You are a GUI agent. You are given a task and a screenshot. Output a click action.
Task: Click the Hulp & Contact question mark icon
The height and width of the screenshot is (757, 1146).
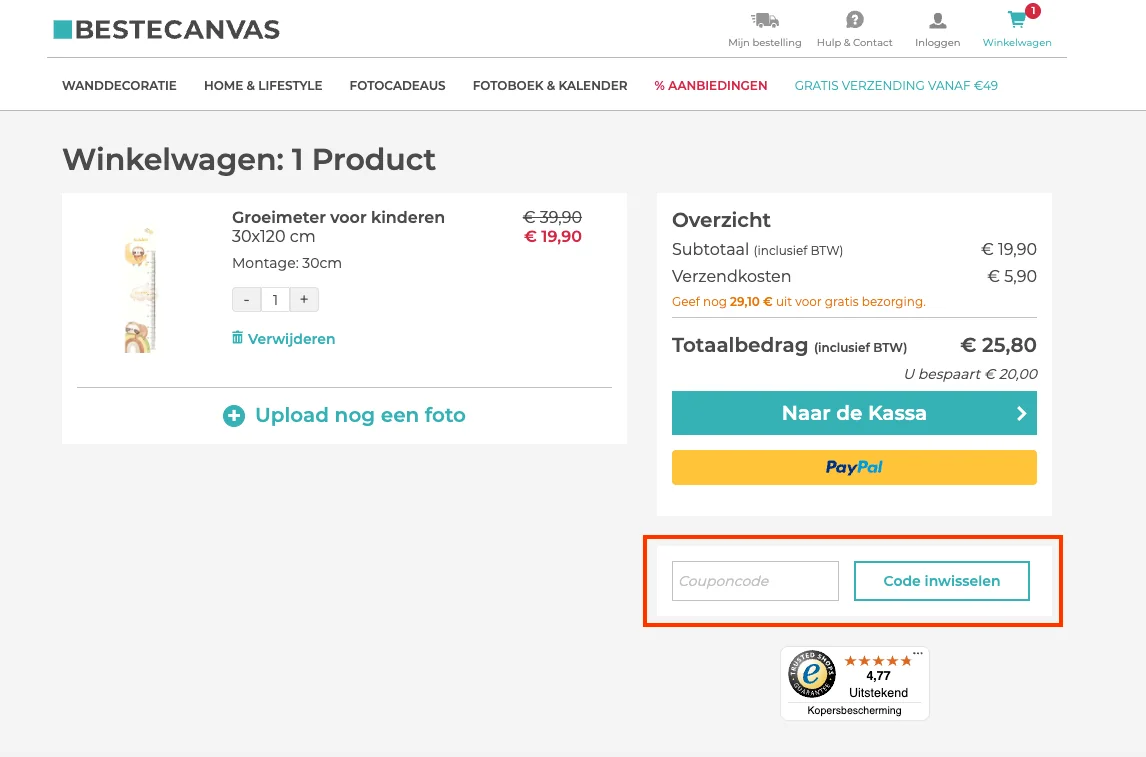point(854,18)
